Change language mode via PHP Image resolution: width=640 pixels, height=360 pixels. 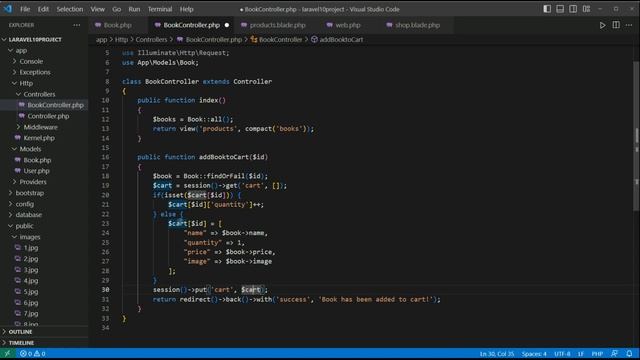pyautogui.click(x=597, y=354)
